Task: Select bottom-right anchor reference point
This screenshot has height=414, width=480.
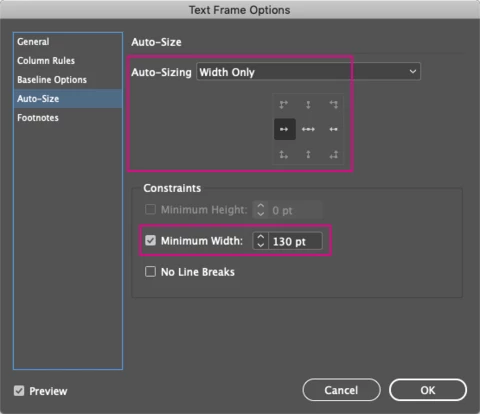Action: tap(333, 154)
